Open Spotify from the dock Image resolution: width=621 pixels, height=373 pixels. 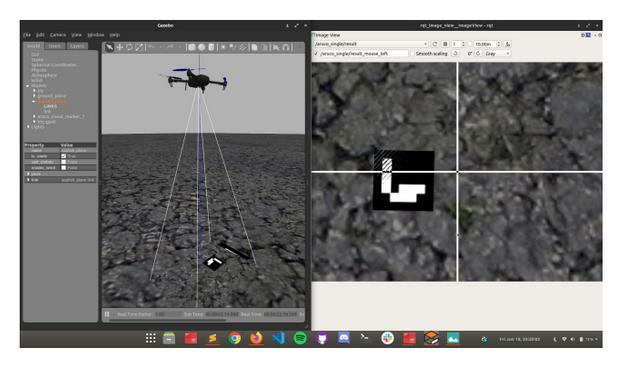pyautogui.click(x=300, y=338)
